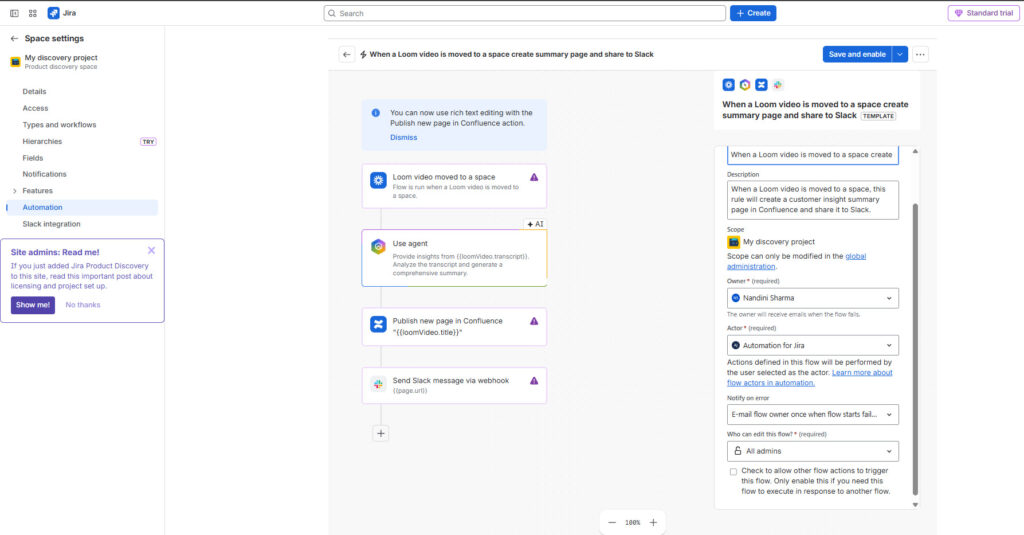Click the TEMPLATE badge
1024x535 pixels.
click(878, 116)
